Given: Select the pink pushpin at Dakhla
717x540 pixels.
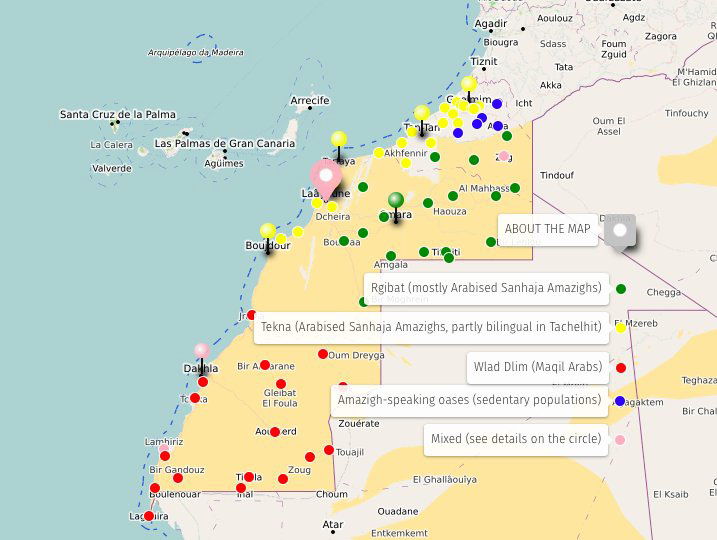Looking at the screenshot, I should (202, 351).
